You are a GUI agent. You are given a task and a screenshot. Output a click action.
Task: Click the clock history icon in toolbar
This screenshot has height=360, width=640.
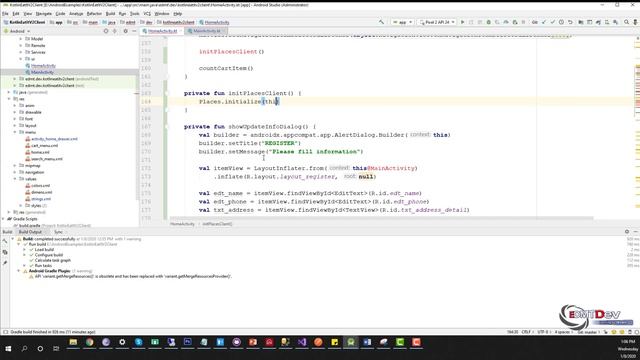pos(561,22)
